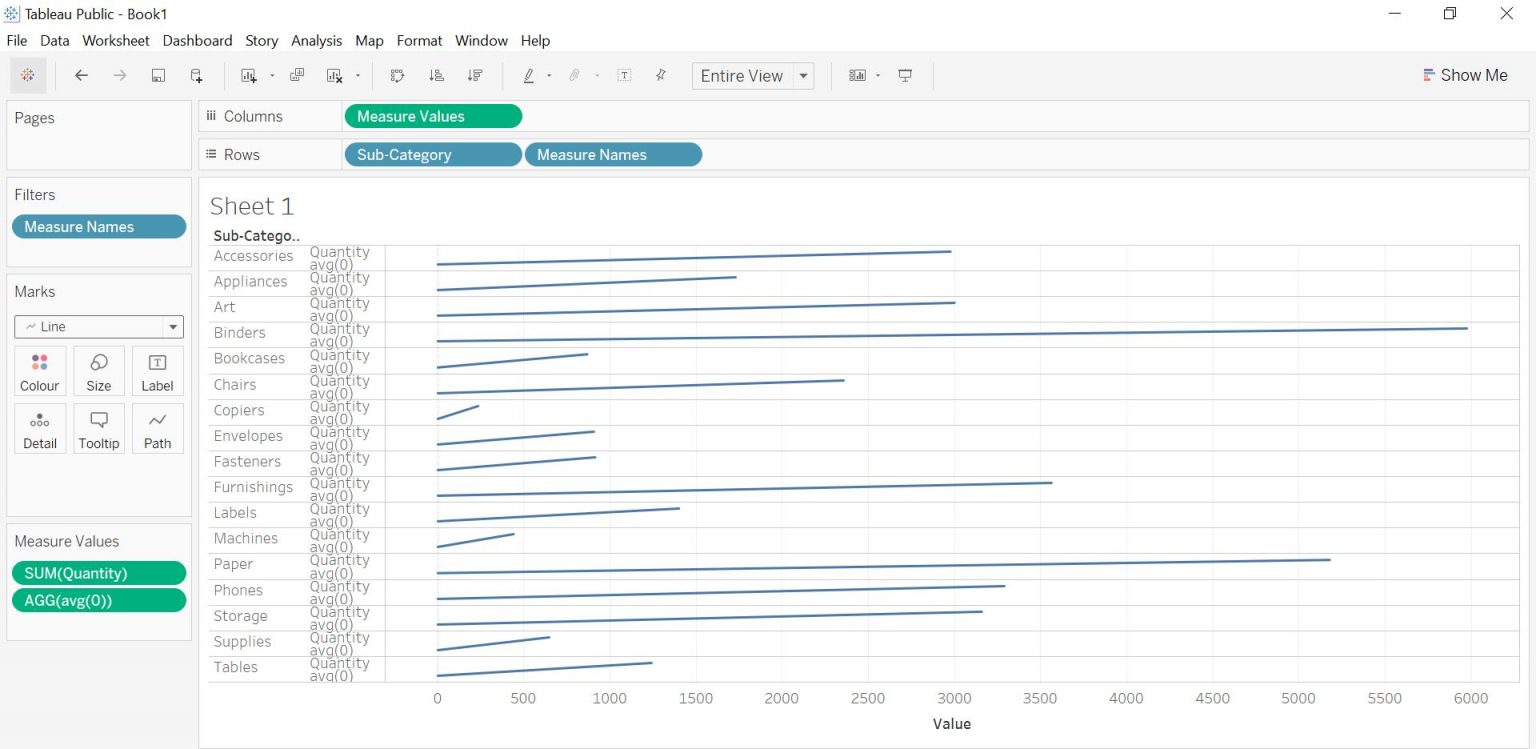This screenshot has height=749, width=1536.
Task: Click the Sheet 1 title
Action: 251,206
